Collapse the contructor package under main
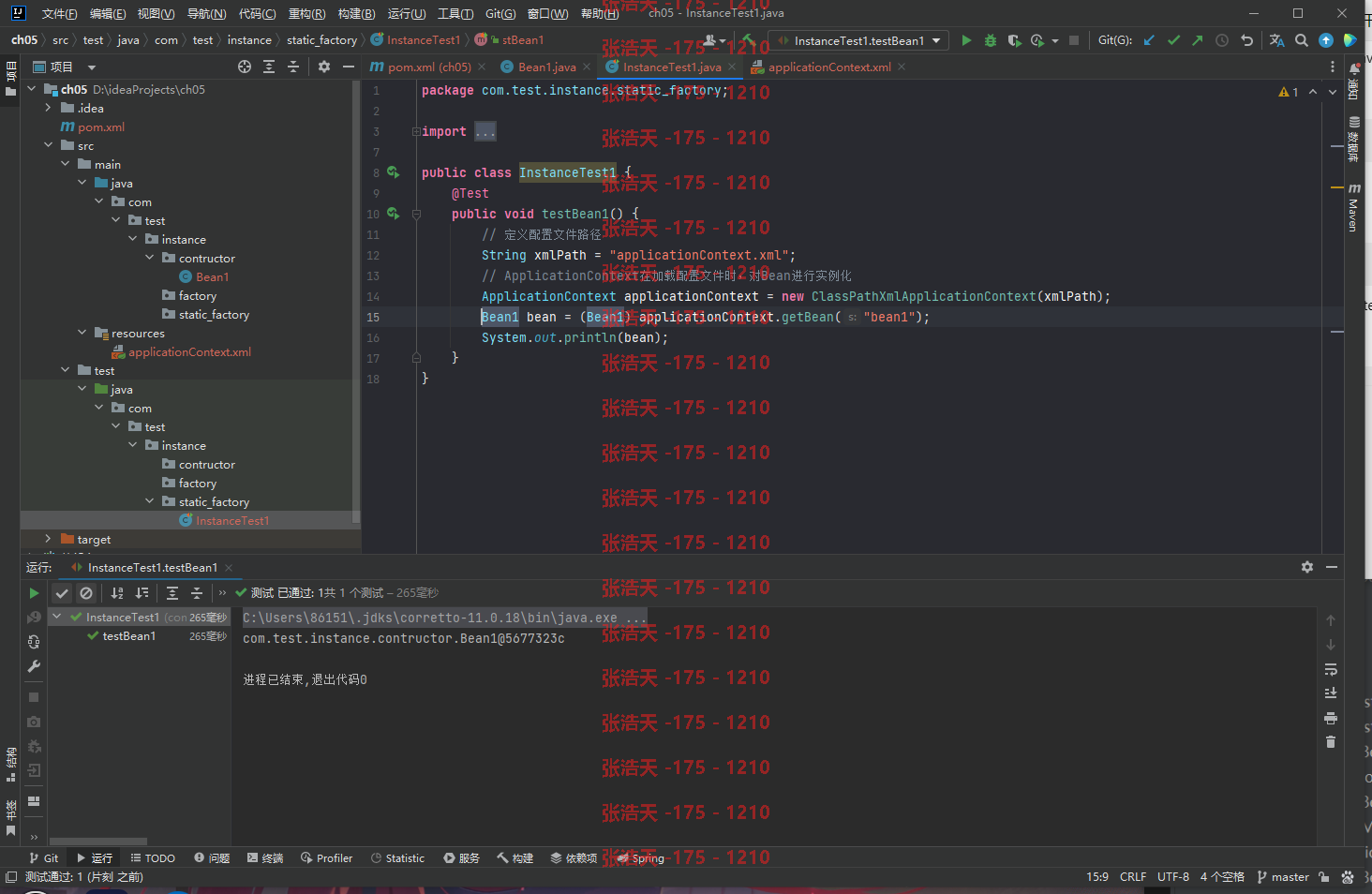The image size is (1372, 894). [150, 258]
